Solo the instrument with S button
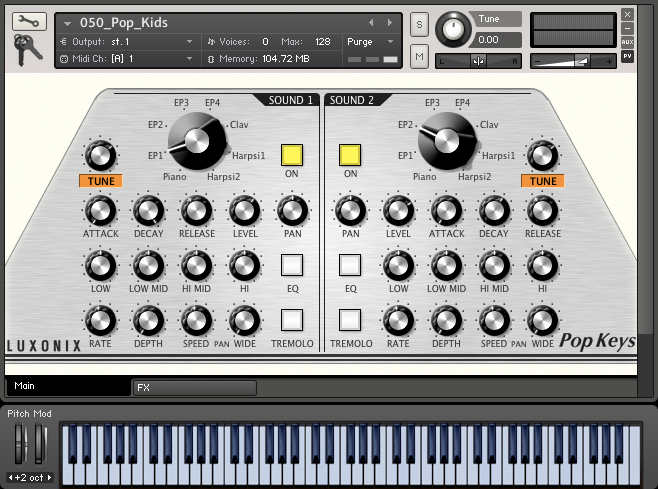This screenshot has height=489, width=658. click(x=419, y=24)
